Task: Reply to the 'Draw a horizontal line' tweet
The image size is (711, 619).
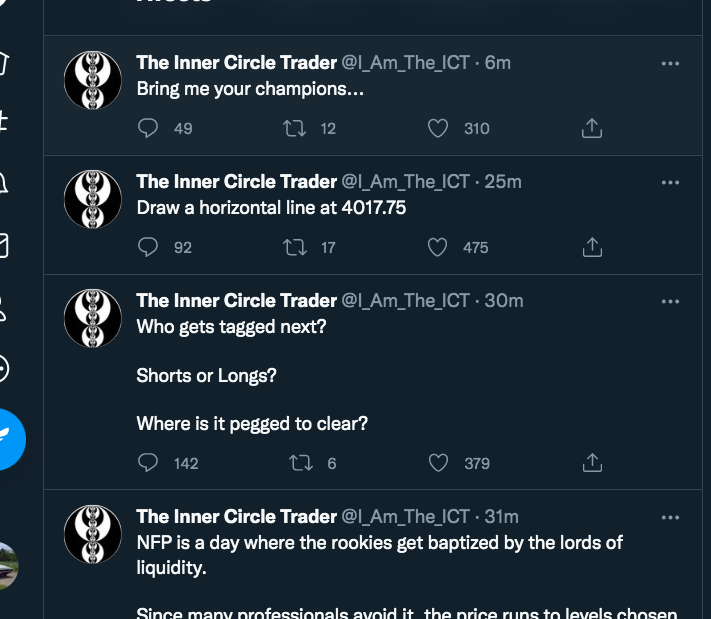Action: click(x=148, y=247)
